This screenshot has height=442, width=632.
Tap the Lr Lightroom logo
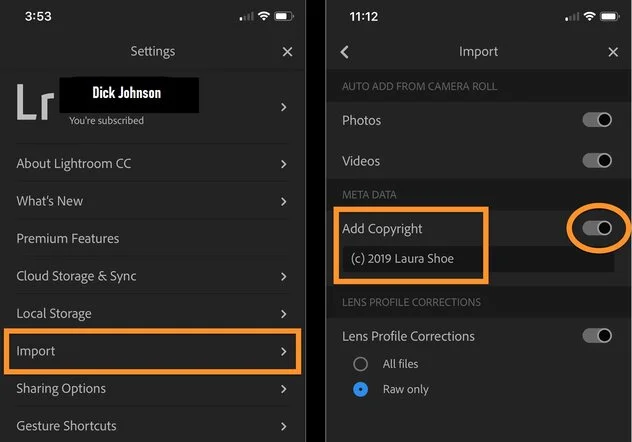35,102
